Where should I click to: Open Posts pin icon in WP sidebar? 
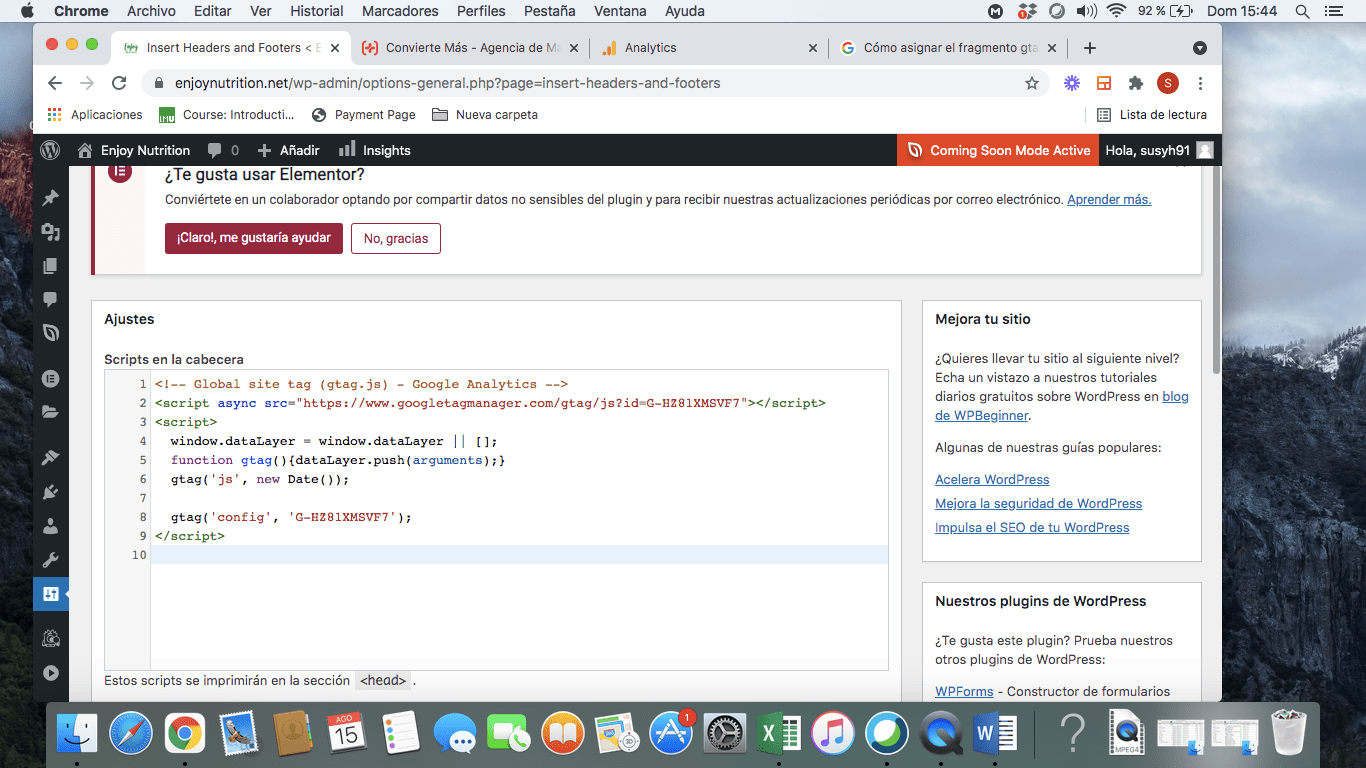coord(50,197)
